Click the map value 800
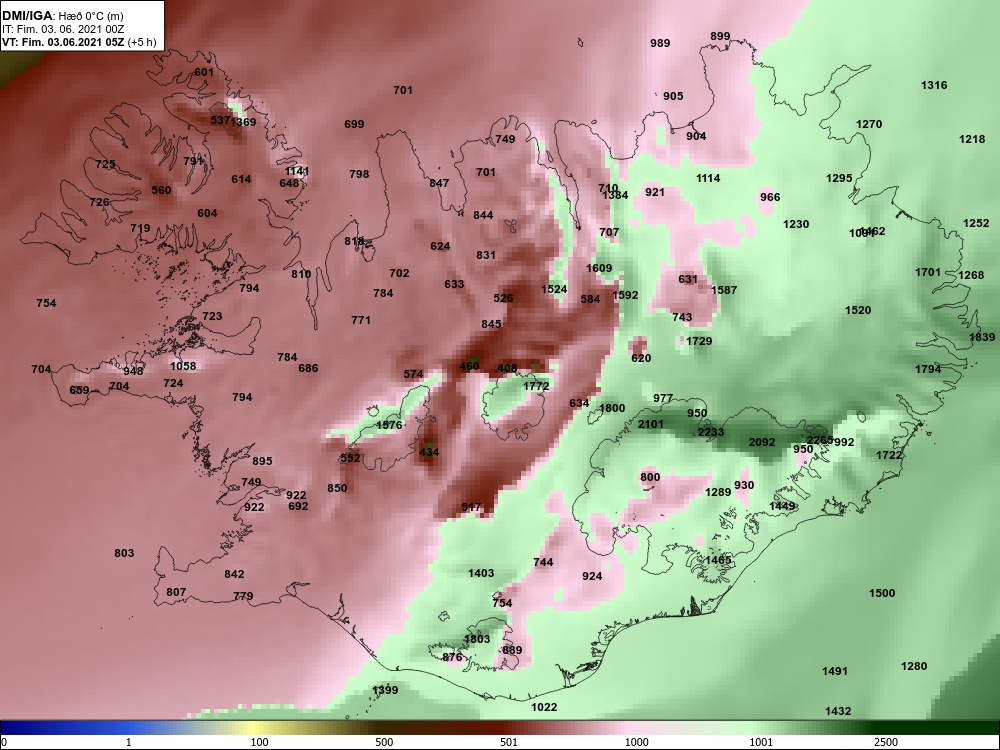This screenshot has height=750, width=1000. (650, 478)
